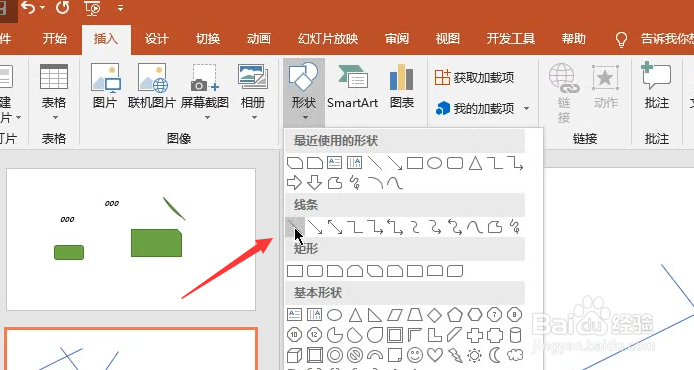Insert the Cylinder shape

[x=515, y=335]
